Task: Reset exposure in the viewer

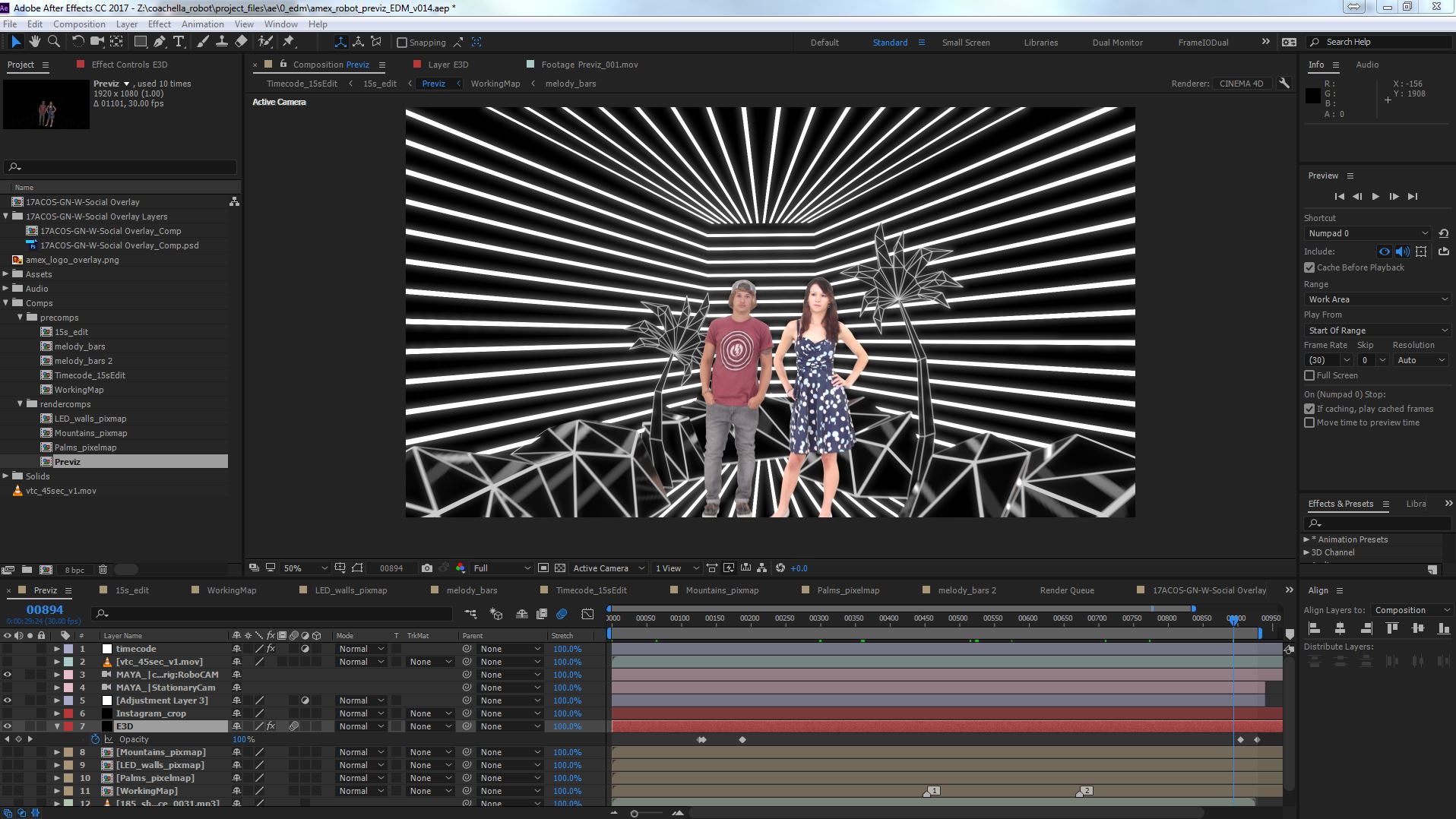Action: [780, 568]
